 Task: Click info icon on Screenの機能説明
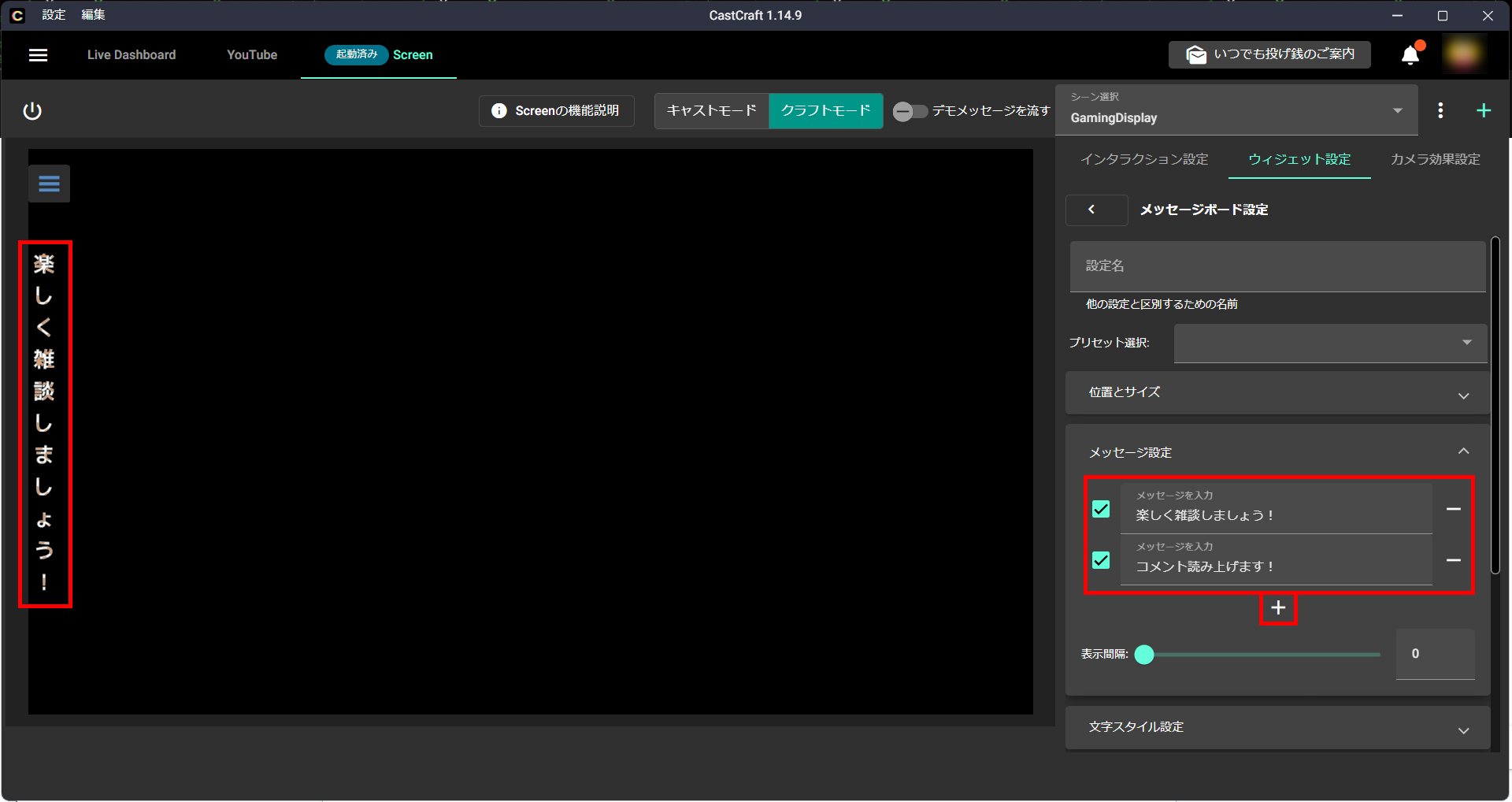coord(499,111)
